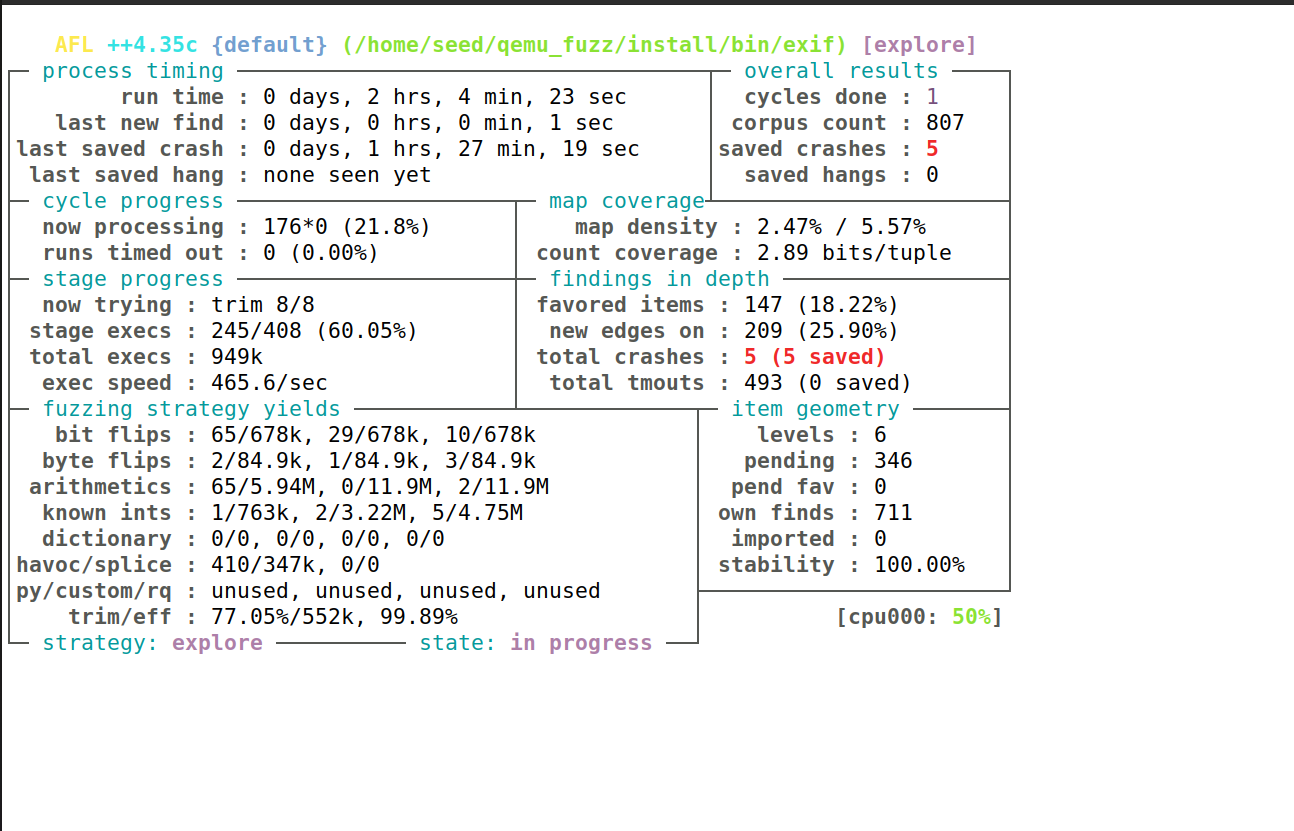The height and width of the screenshot is (831, 1294).
Task: Click the corpus count value 807
Action: 945,123
